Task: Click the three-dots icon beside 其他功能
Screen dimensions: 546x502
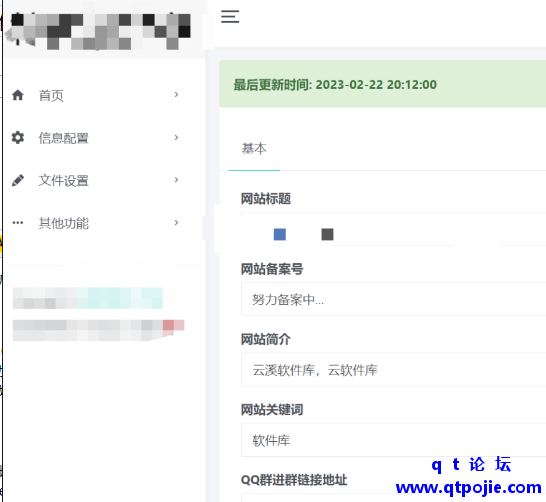Action: [x=18, y=223]
